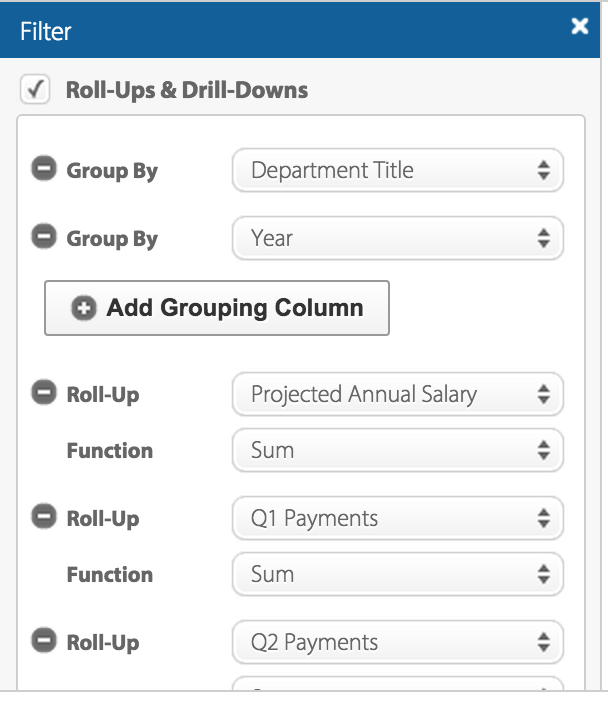Remove the Department Title grouping with minus icon
608x702 pixels.
43,170
